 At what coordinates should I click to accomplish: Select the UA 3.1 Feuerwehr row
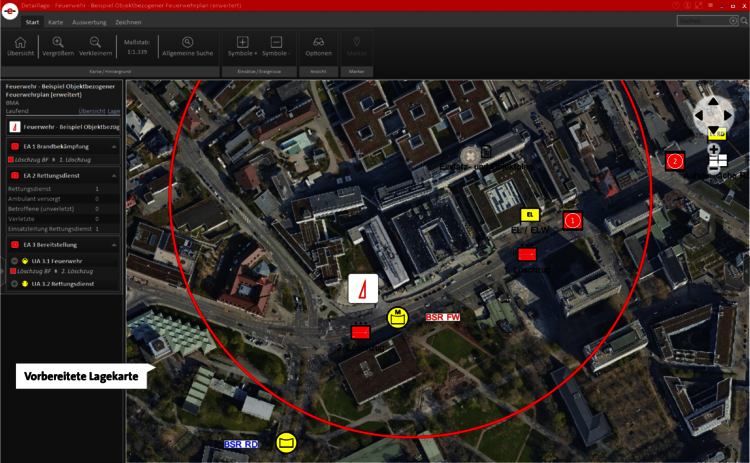tap(63, 261)
